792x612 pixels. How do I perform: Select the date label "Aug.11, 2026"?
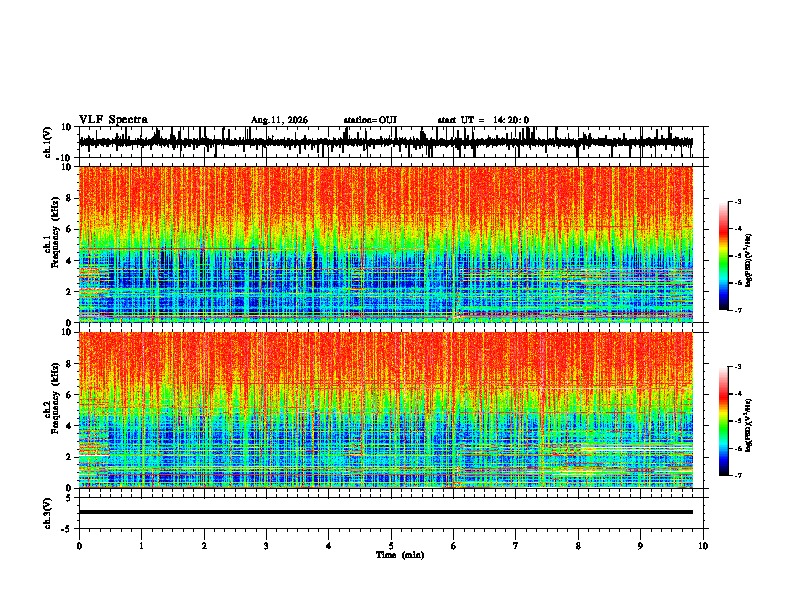(x=279, y=120)
